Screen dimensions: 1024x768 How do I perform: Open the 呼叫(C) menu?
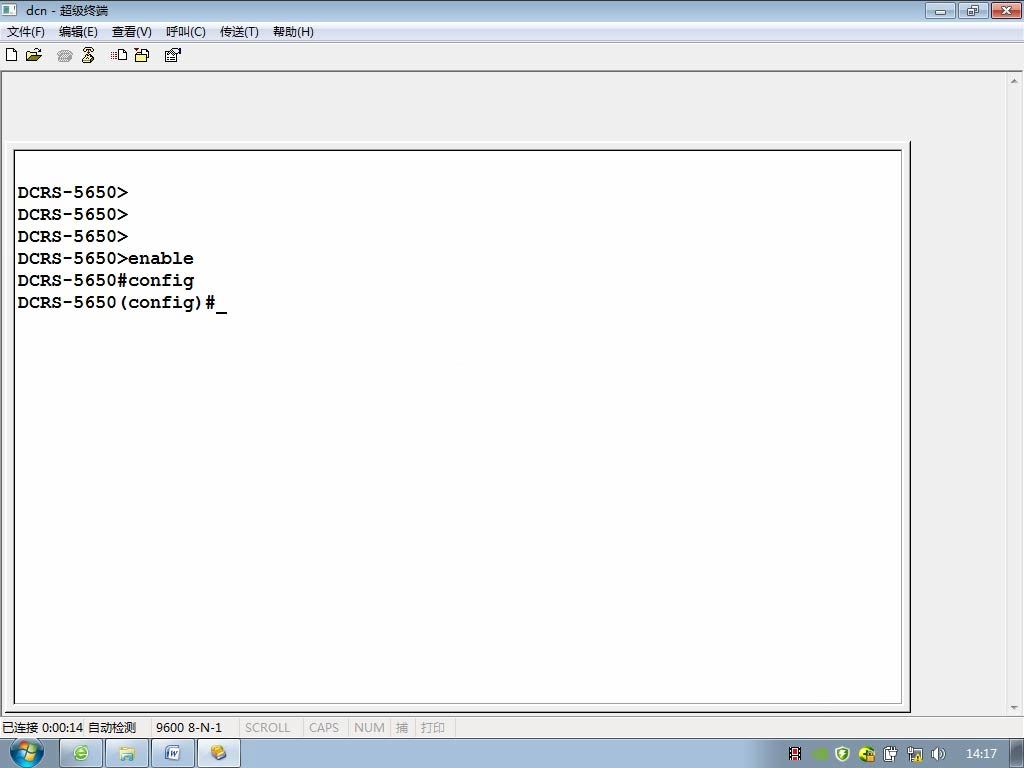tap(185, 32)
